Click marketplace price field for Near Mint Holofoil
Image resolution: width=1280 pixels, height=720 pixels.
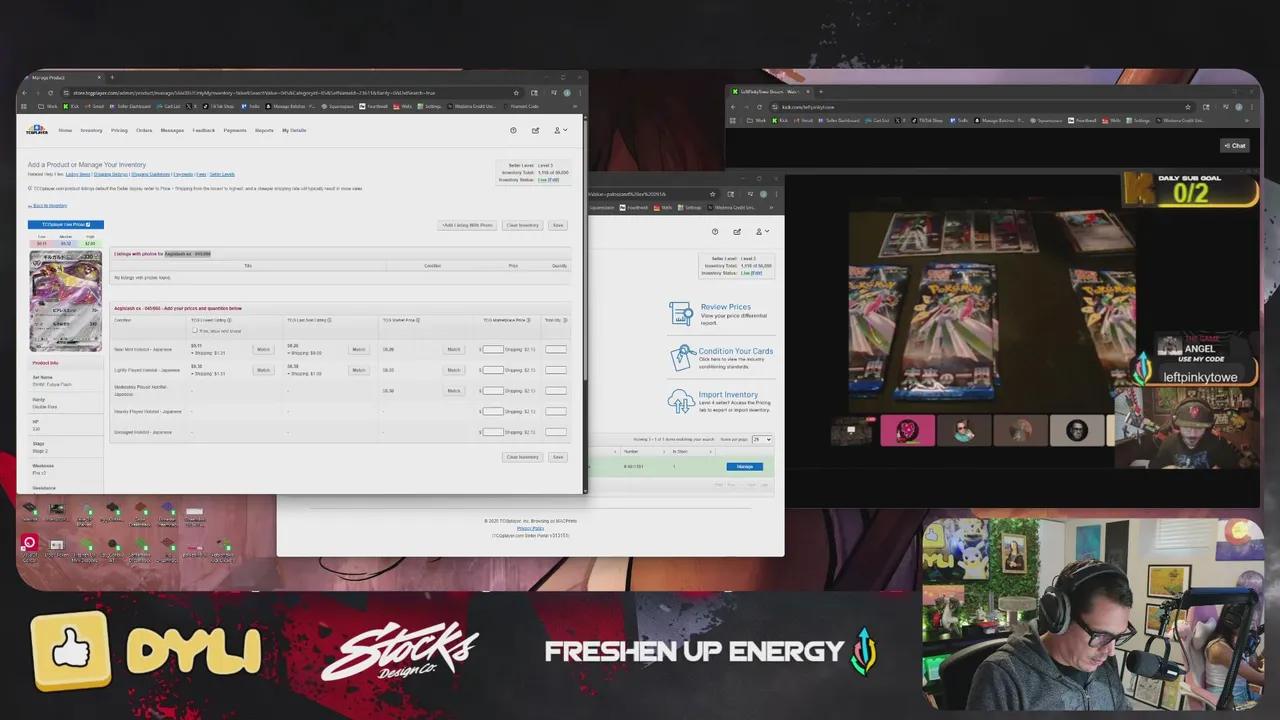tap(492, 349)
